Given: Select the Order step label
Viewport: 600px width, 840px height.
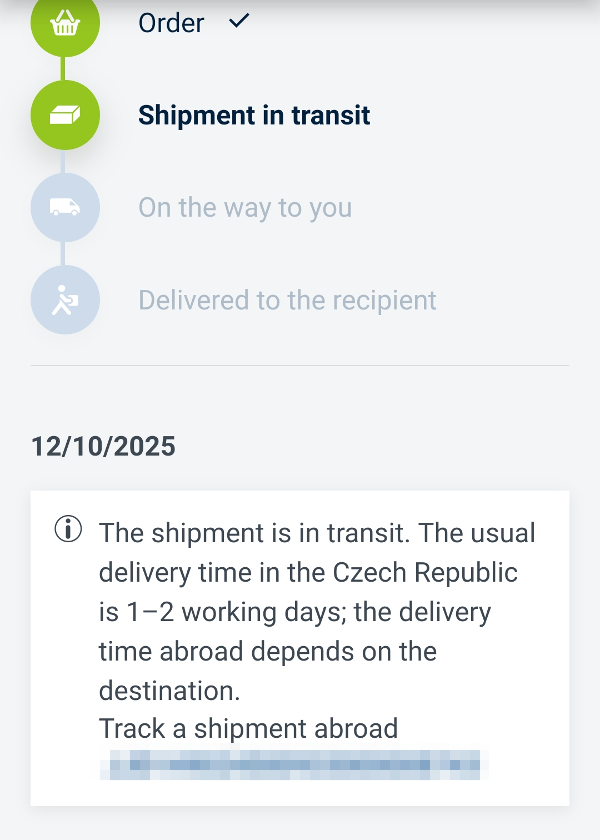Looking at the screenshot, I should tap(171, 23).
